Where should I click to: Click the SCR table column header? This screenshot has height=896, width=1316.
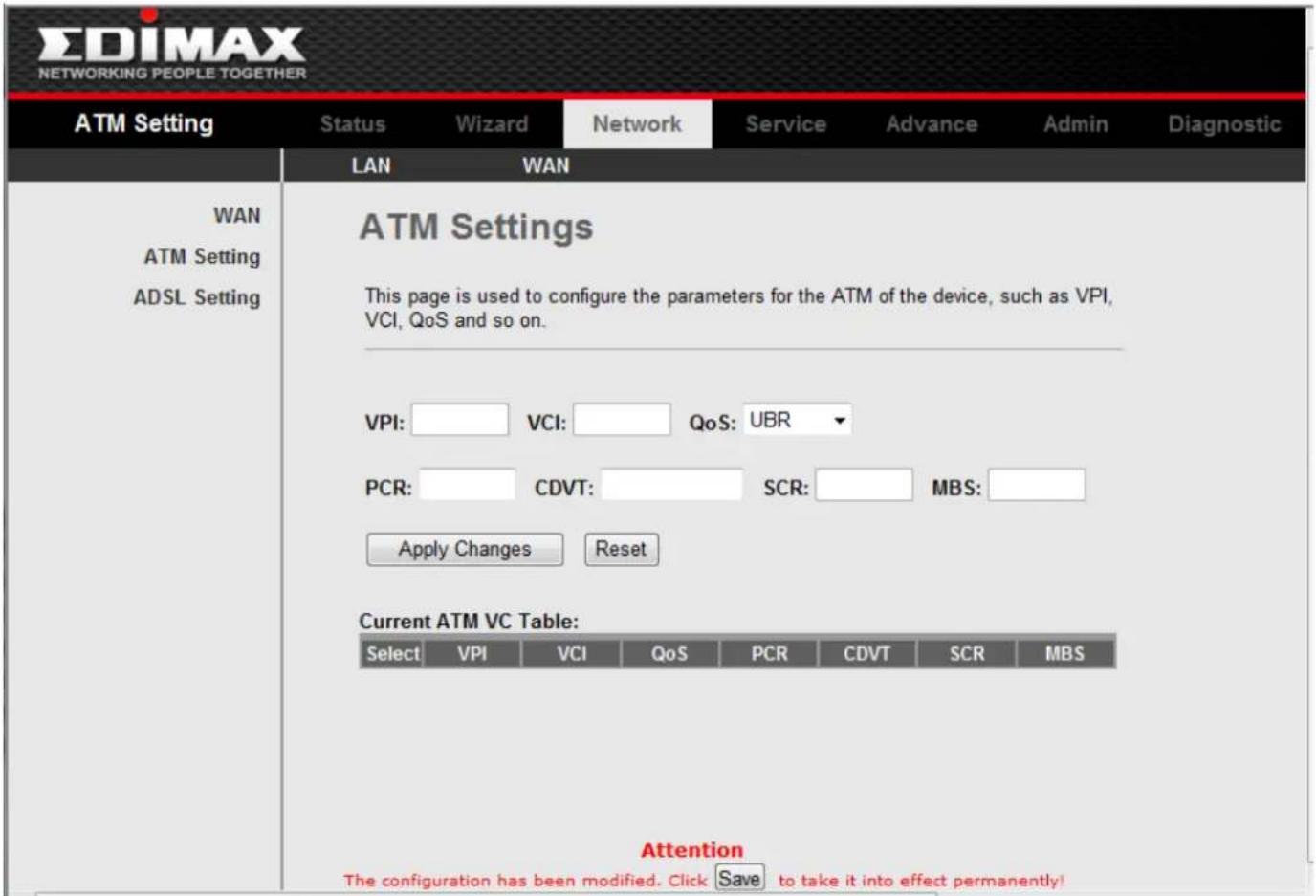coord(967,654)
